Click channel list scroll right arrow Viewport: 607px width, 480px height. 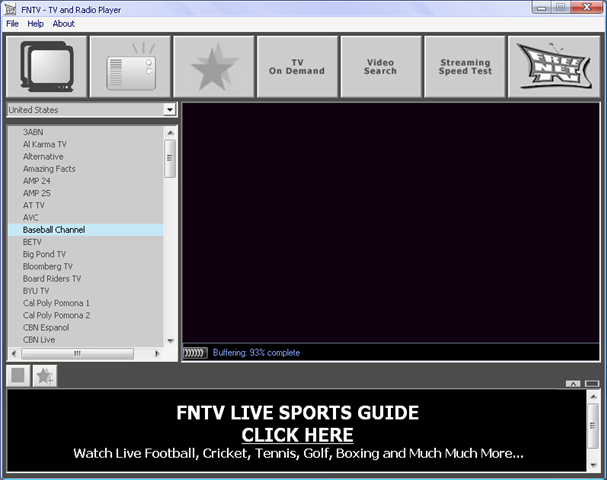coord(157,353)
